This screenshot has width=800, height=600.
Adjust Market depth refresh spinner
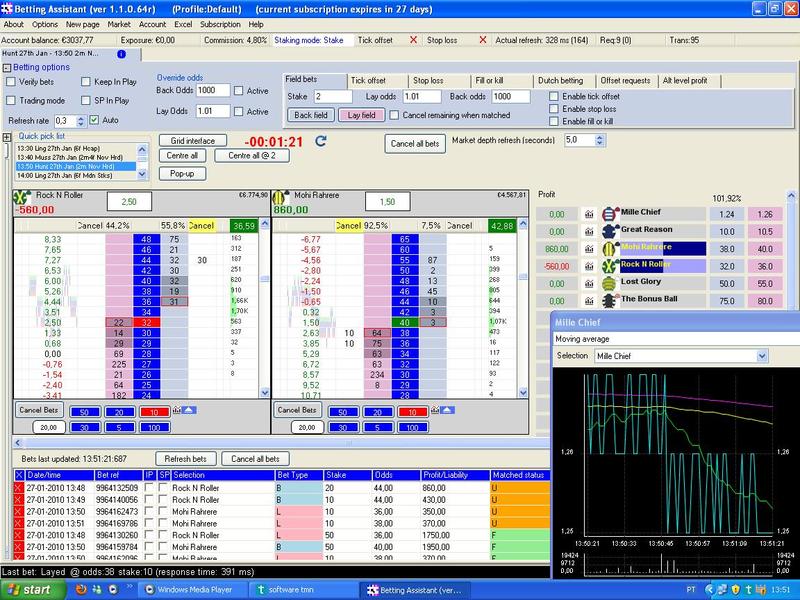click(x=600, y=140)
